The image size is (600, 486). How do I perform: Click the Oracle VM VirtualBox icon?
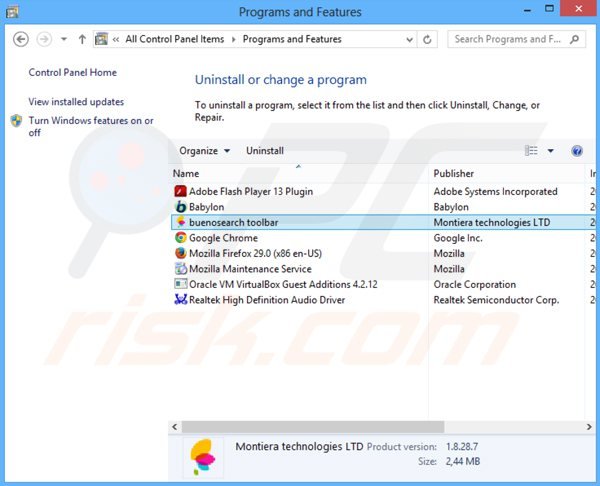point(180,284)
